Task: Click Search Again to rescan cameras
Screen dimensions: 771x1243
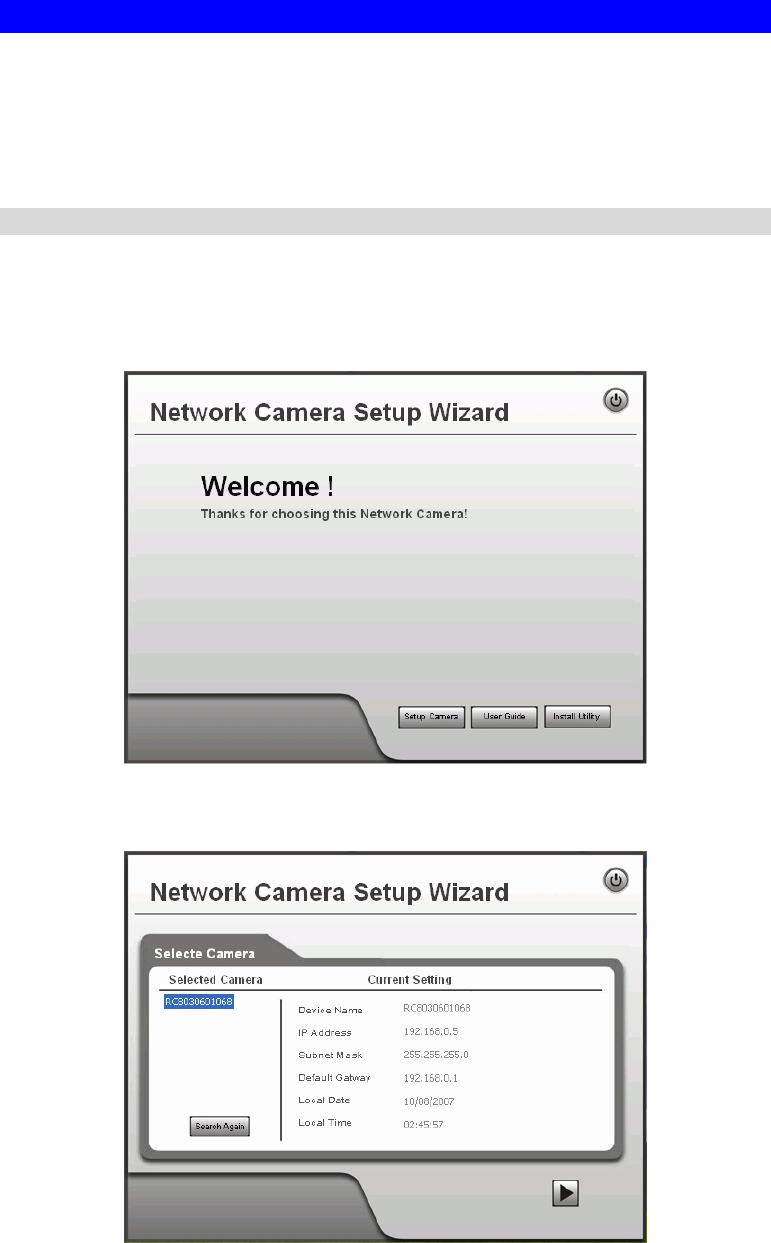Action: 220,1126
